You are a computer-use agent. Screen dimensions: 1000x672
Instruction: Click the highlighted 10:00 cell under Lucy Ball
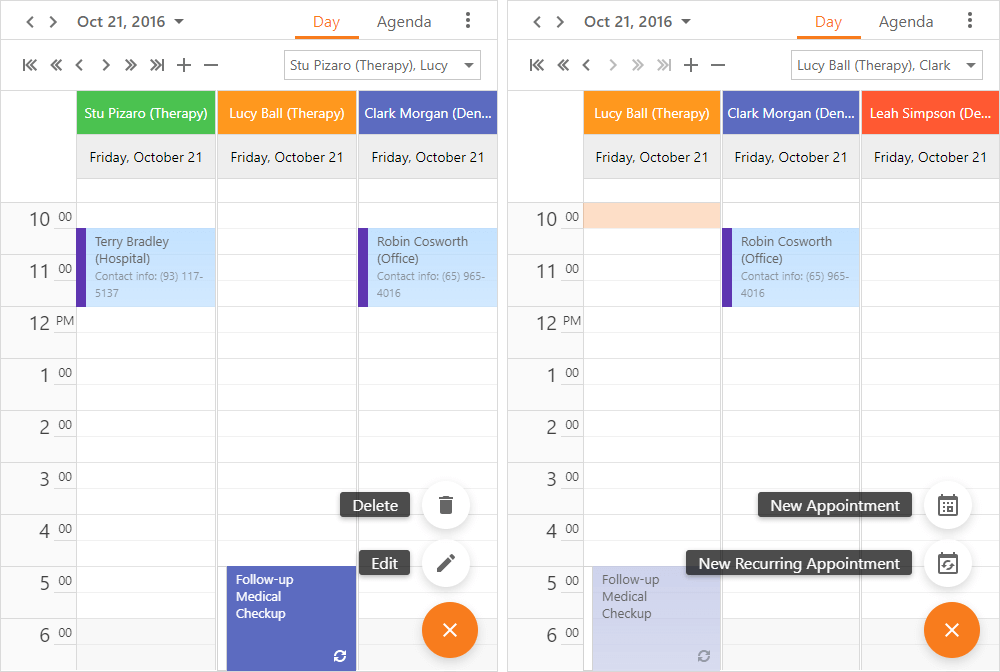coord(652,215)
